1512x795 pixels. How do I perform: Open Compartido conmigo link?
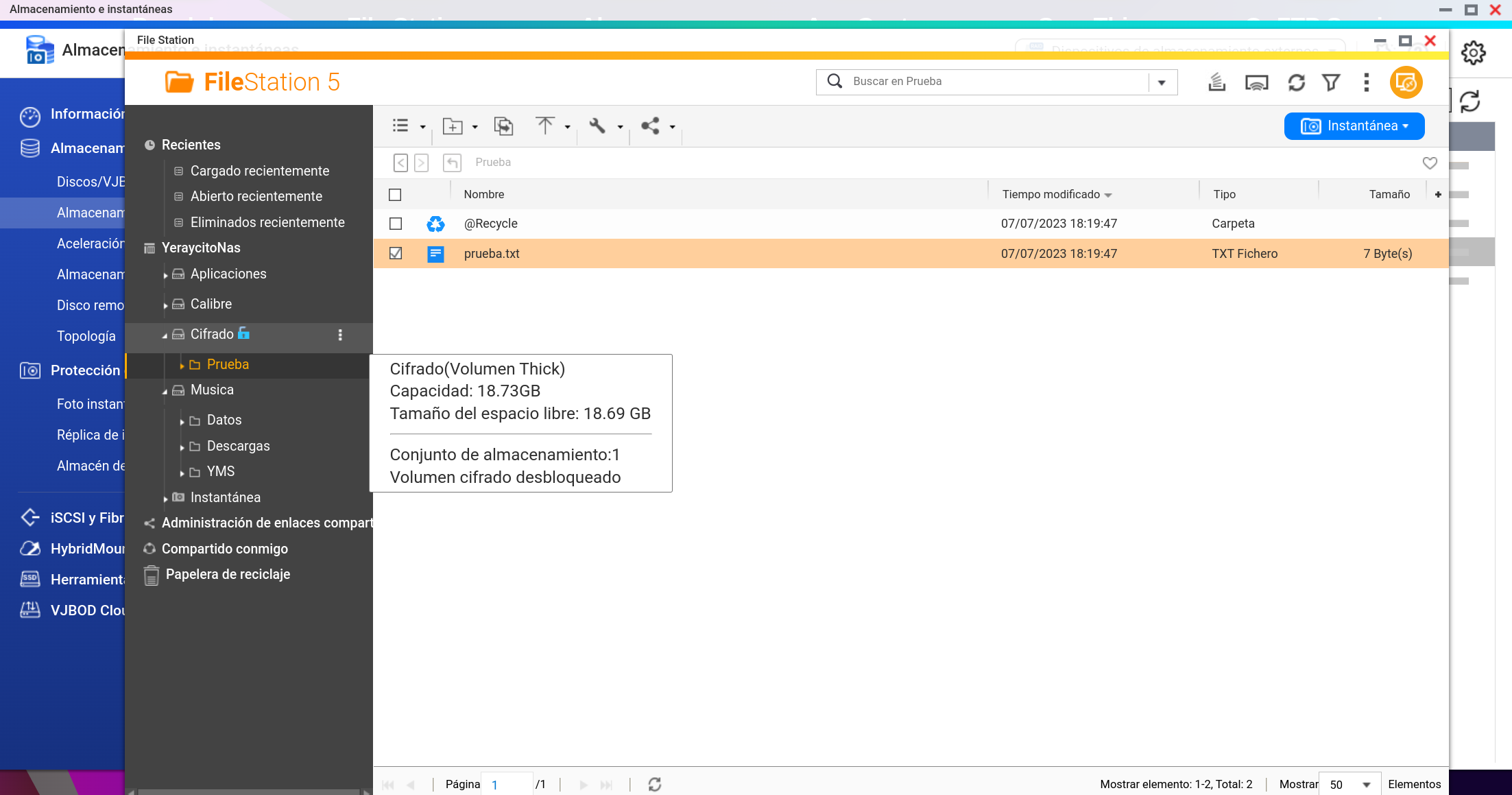(x=224, y=549)
